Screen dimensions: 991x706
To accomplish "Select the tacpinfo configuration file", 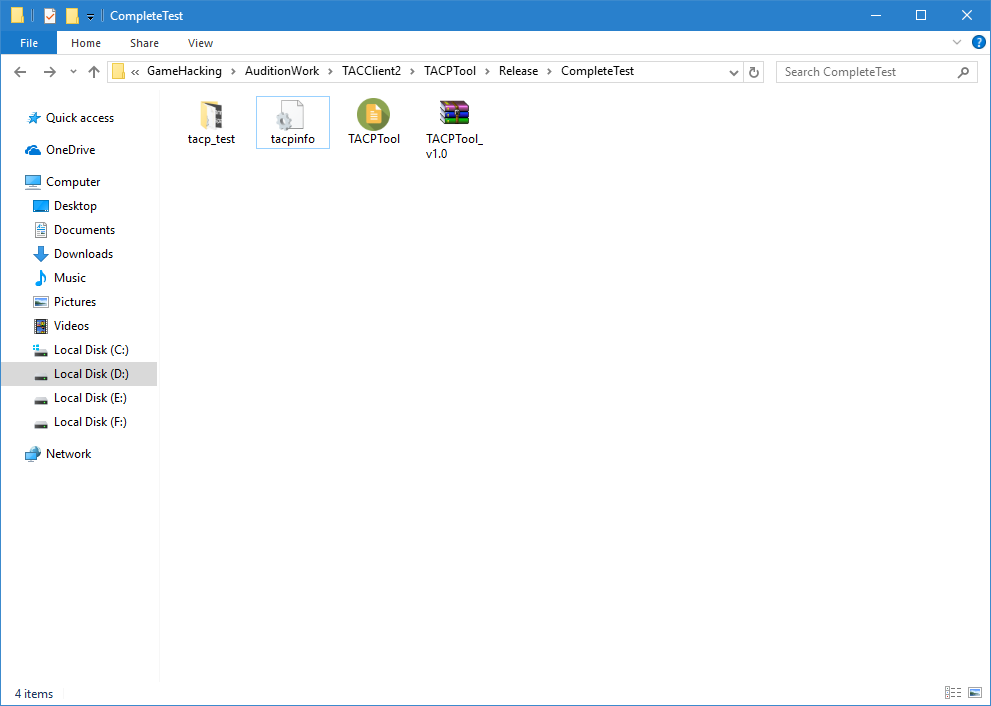I will tap(292, 122).
